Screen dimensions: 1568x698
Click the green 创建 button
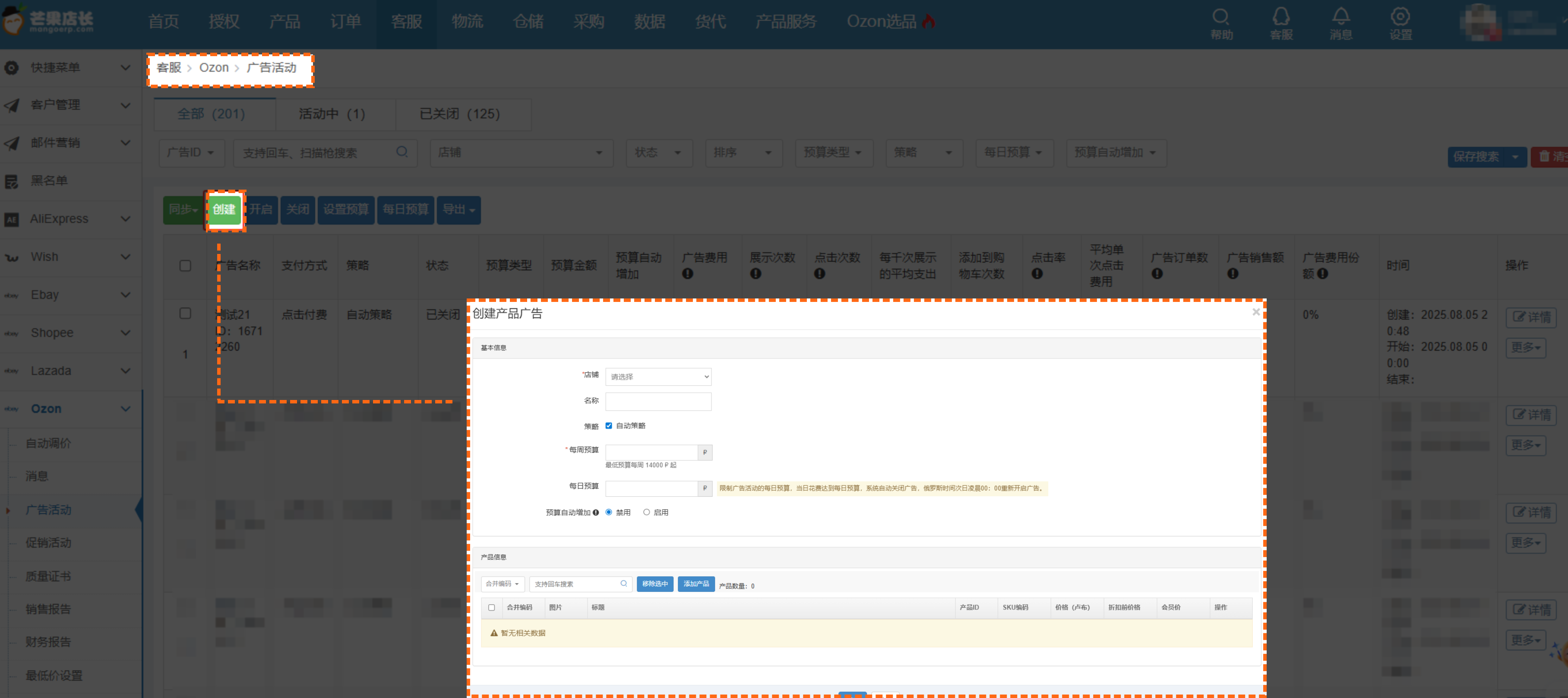(x=224, y=209)
